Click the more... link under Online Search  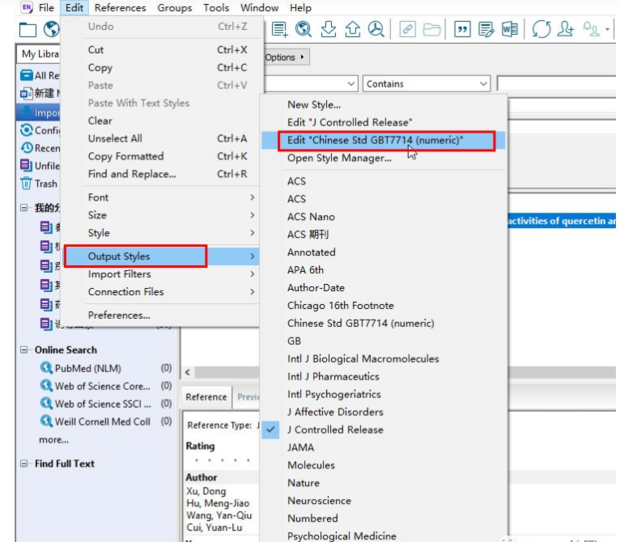tap(54, 440)
